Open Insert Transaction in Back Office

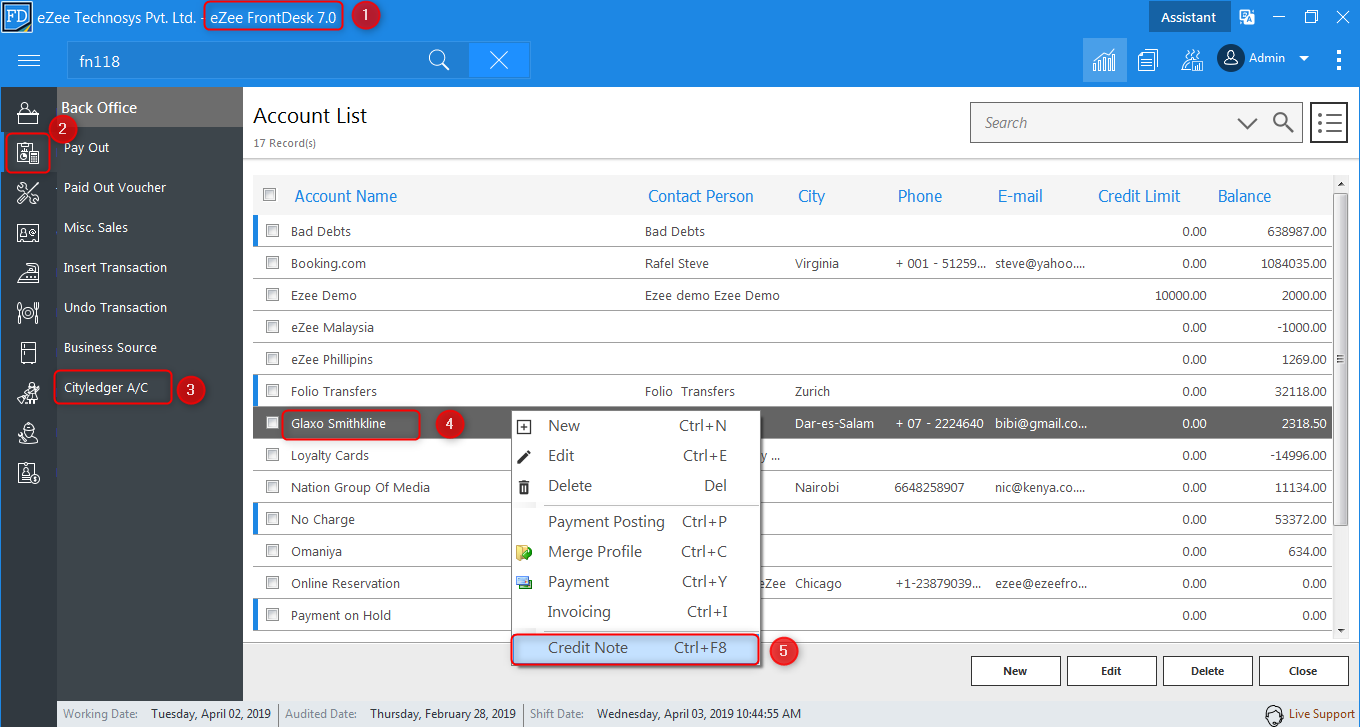115,268
